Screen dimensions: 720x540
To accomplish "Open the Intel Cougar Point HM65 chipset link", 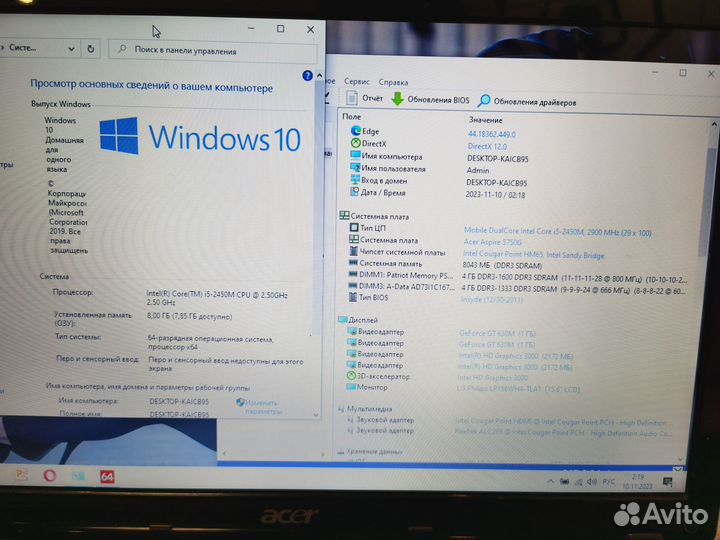I will point(533,254).
